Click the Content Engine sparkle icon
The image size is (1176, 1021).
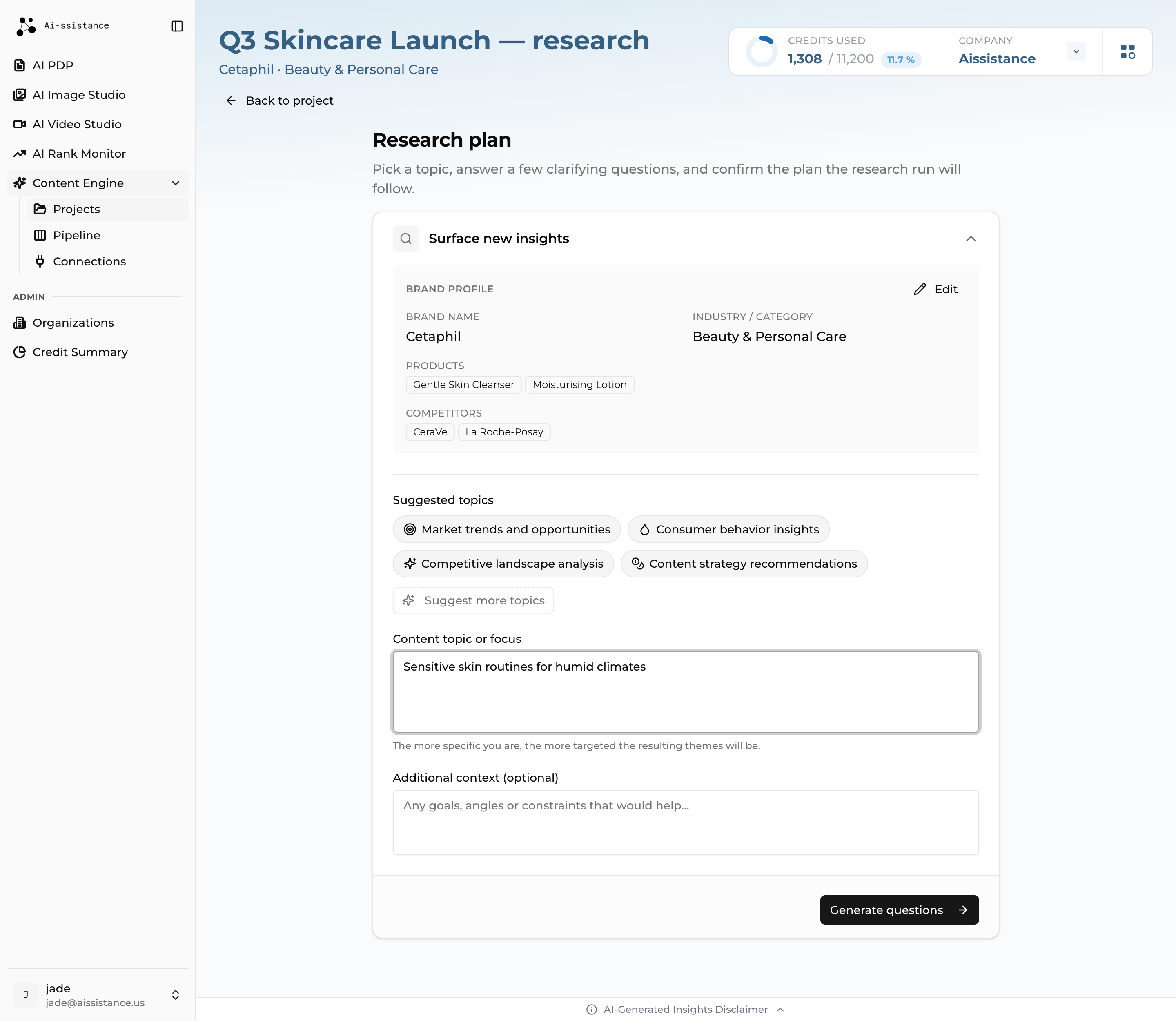(x=19, y=183)
